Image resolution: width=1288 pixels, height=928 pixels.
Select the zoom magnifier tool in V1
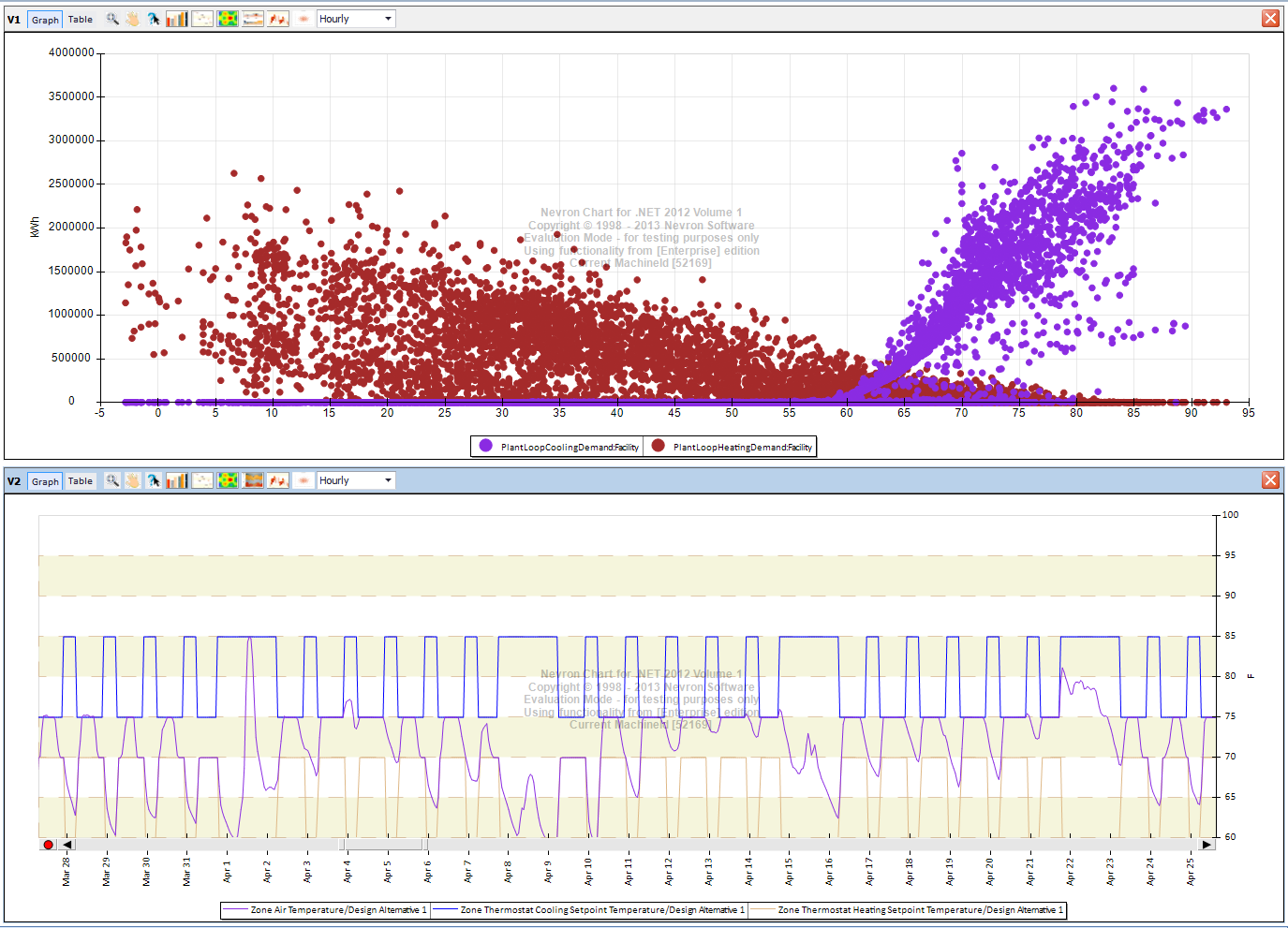(112, 19)
